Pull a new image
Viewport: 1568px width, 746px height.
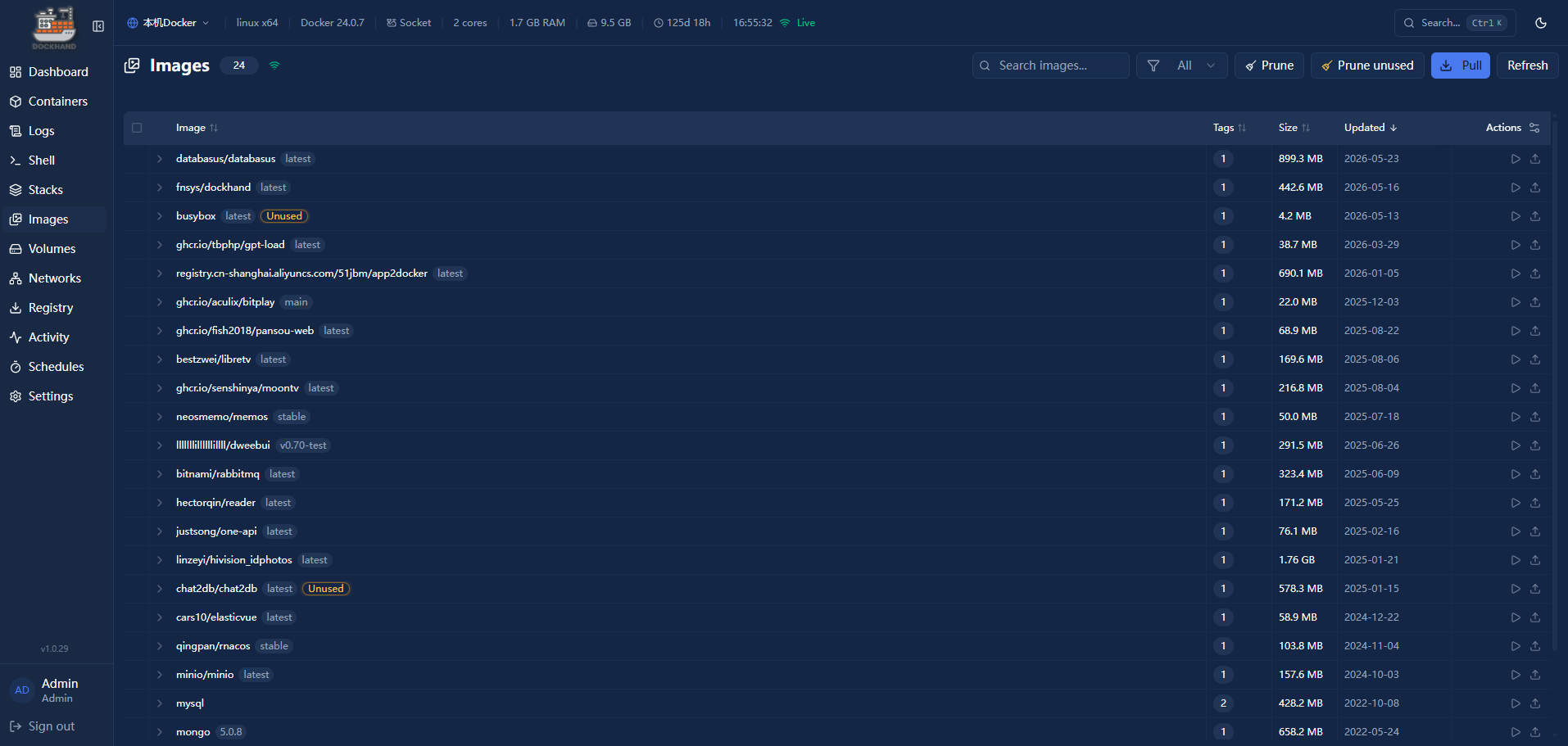pyautogui.click(x=1460, y=66)
